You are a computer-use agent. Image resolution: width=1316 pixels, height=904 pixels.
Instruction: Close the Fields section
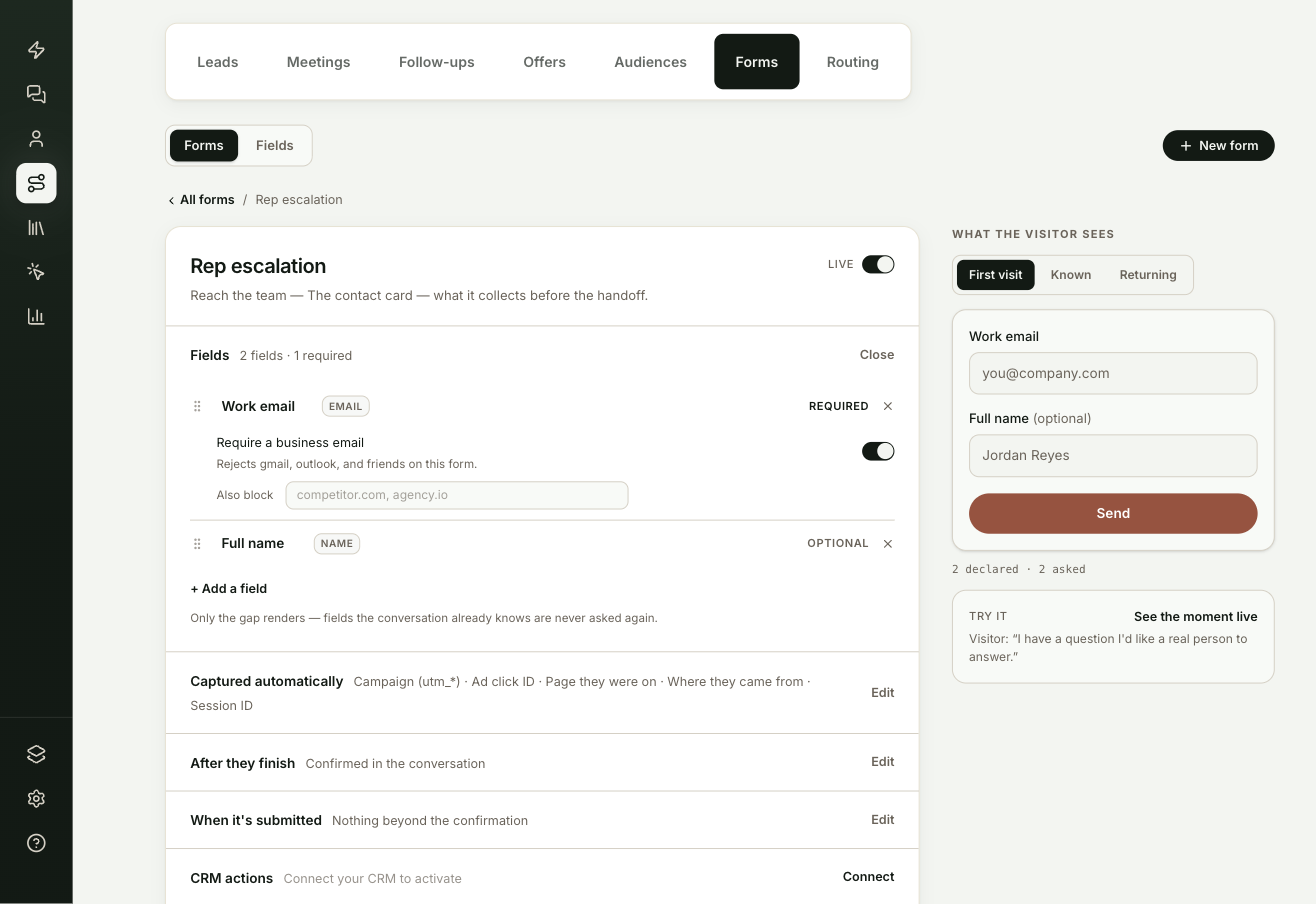(877, 355)
